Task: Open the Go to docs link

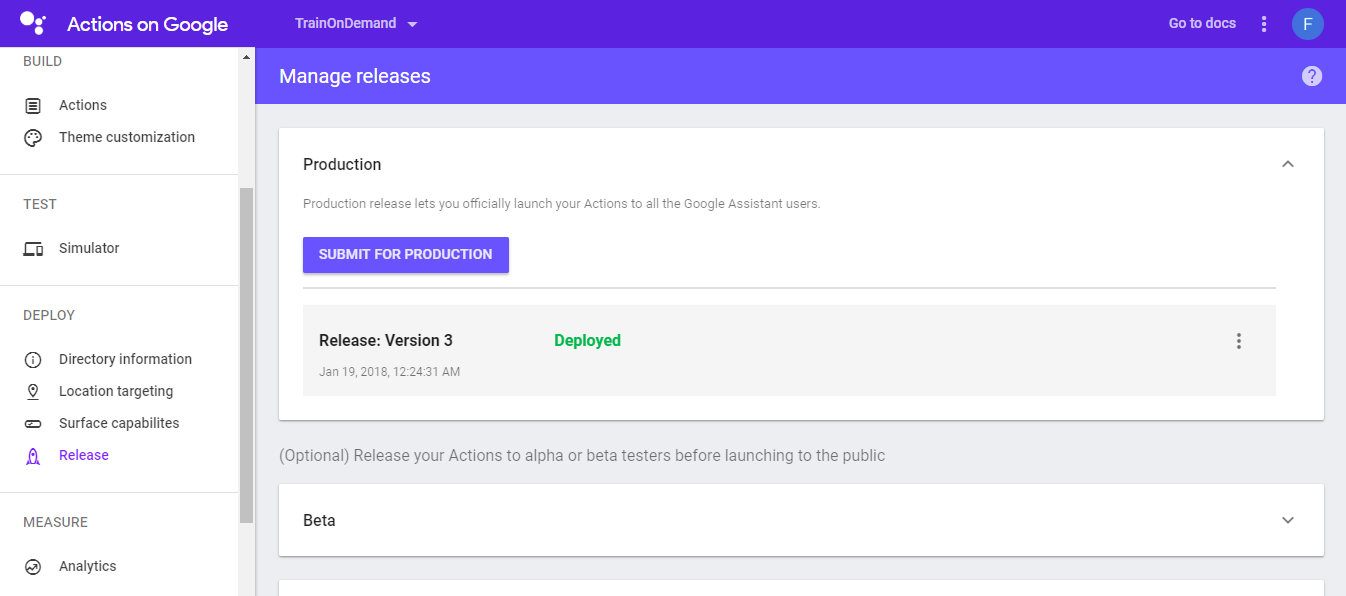Action: pyautogui.click(x=1202, y=24)
